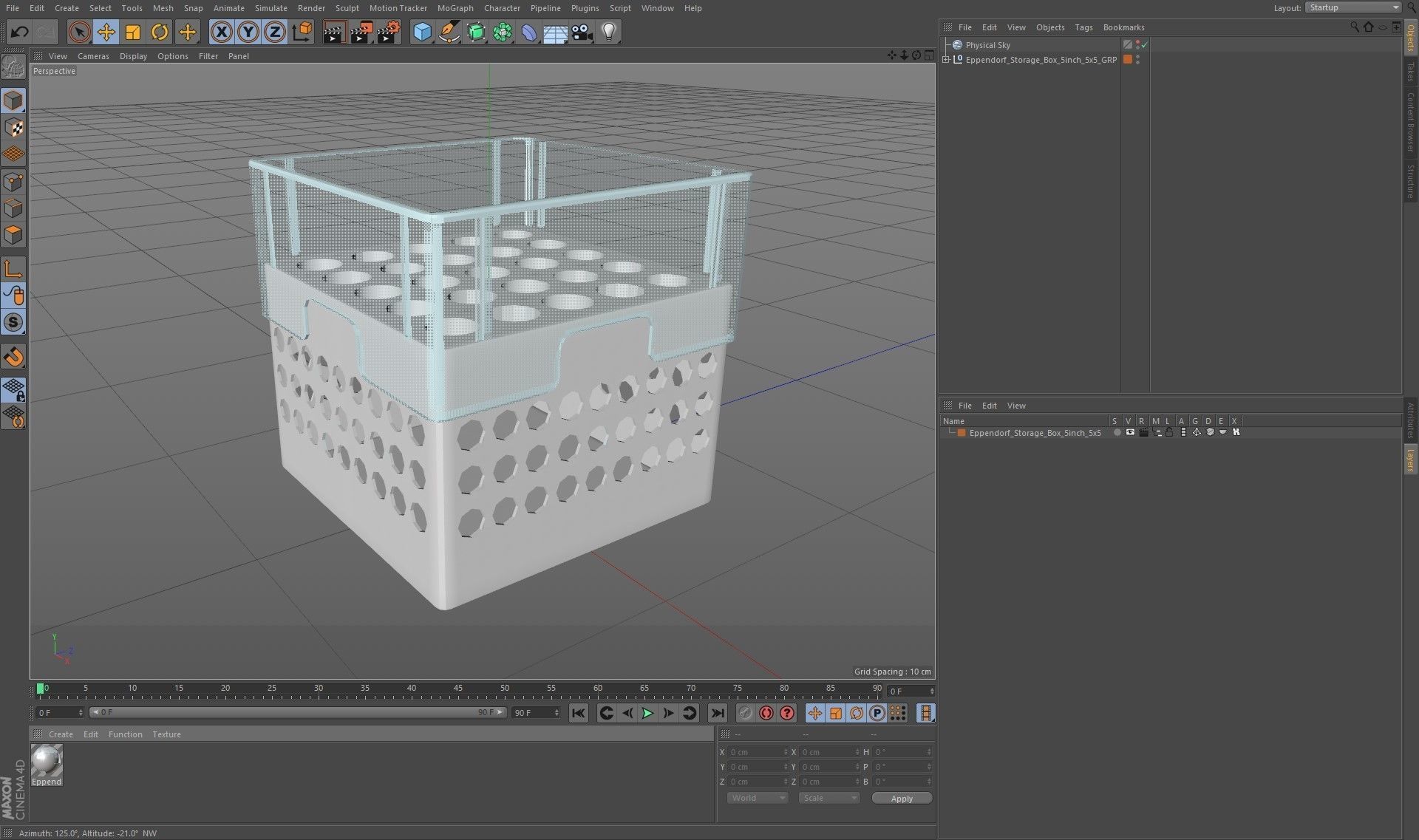
Task: Select Edges mode in left sidebar
Action: (x=13, y=208)
